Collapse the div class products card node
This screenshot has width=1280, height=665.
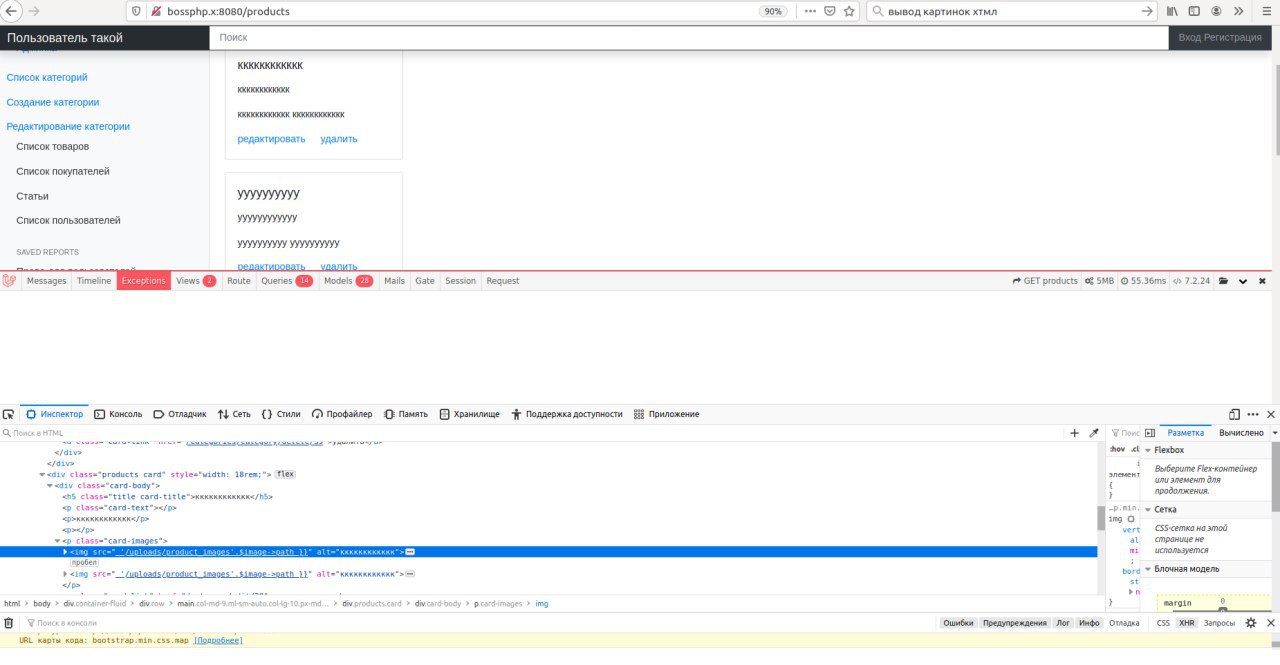42,474
